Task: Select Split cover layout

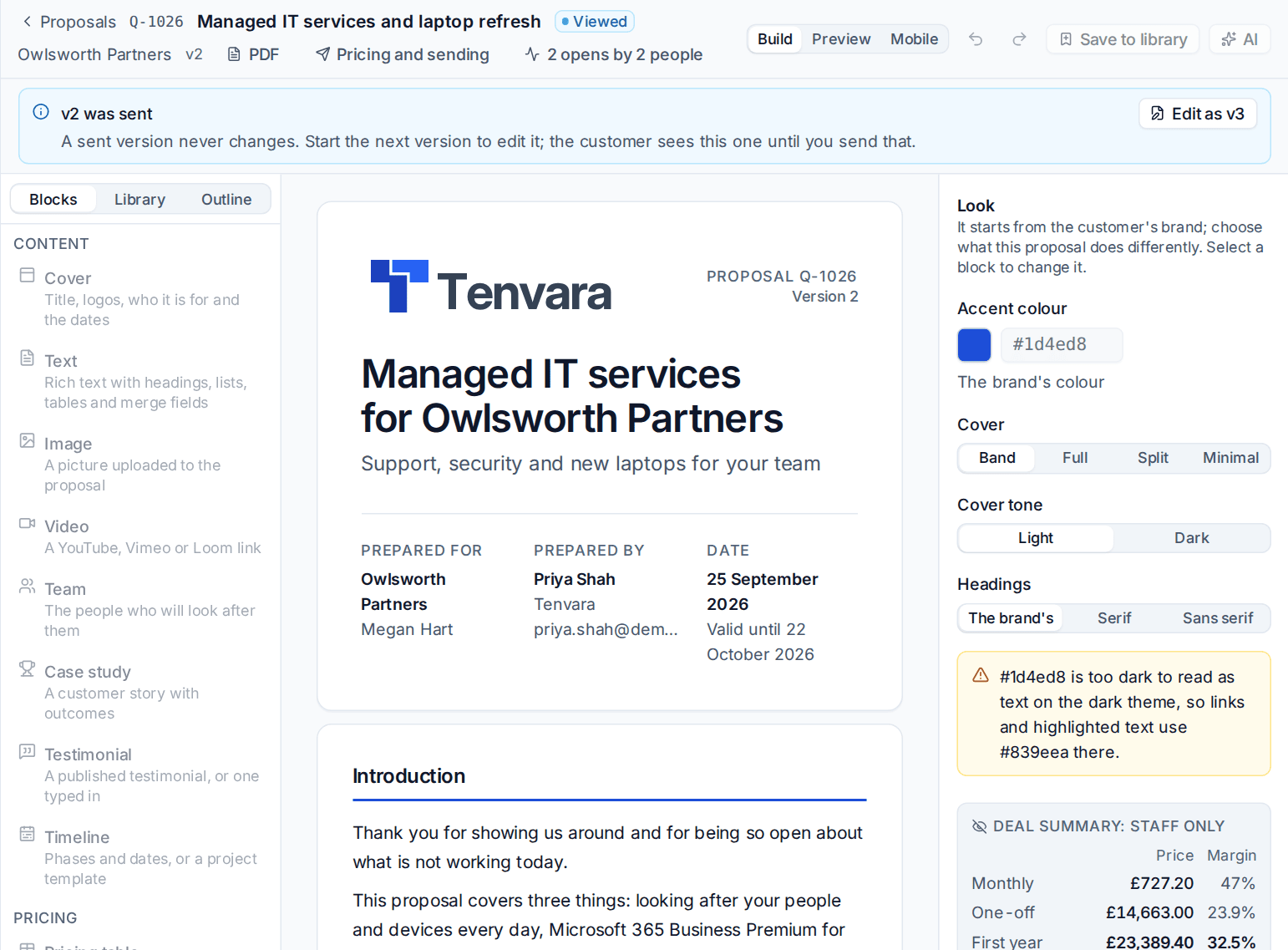Action: 1153,458
